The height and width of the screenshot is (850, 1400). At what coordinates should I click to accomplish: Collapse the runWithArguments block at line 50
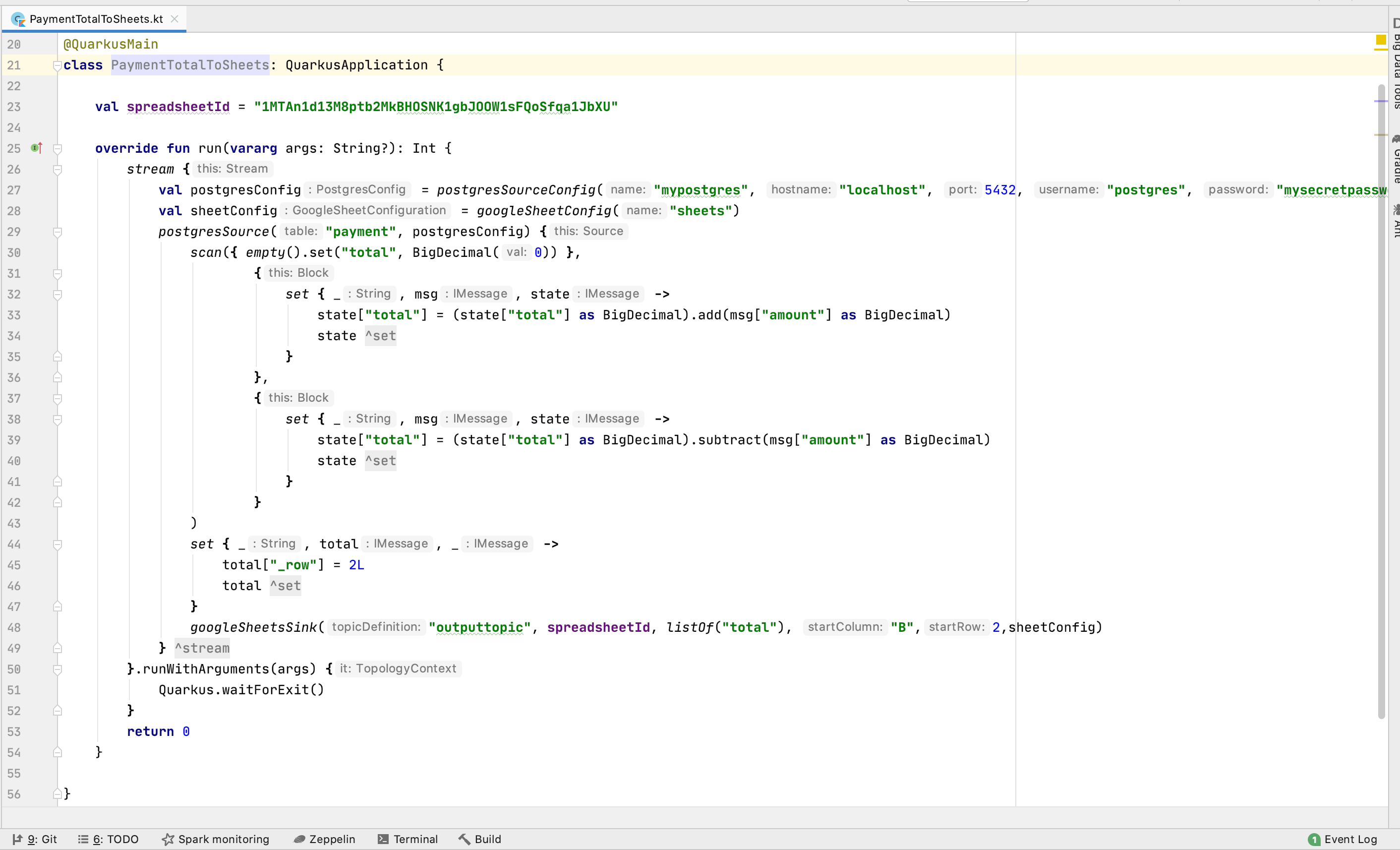click(x=57, y=669)
